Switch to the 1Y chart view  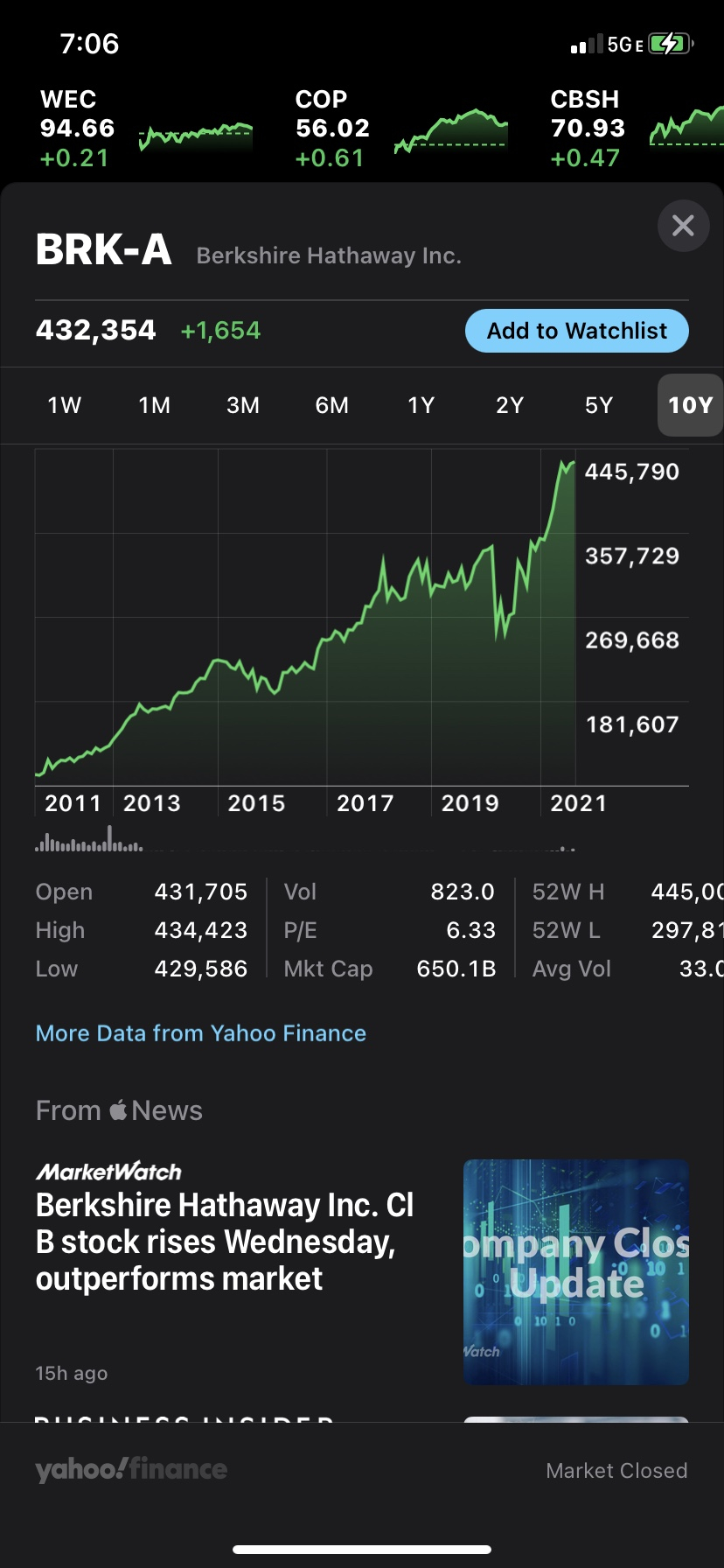coord(421,405)
